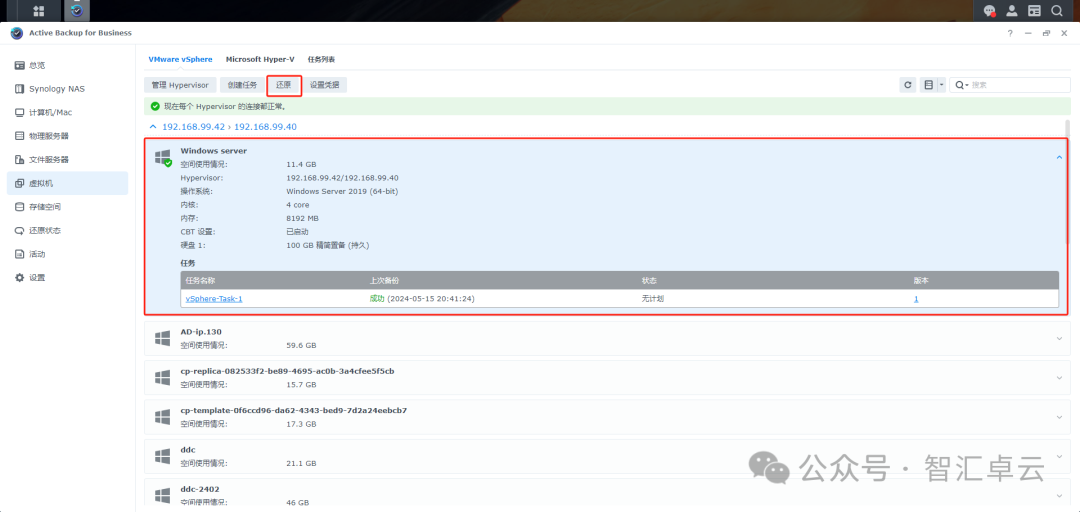Open 设置 in the sidebar
Image resolution: width=1080 pixels, height=512 pixels.
coord(67,277)
